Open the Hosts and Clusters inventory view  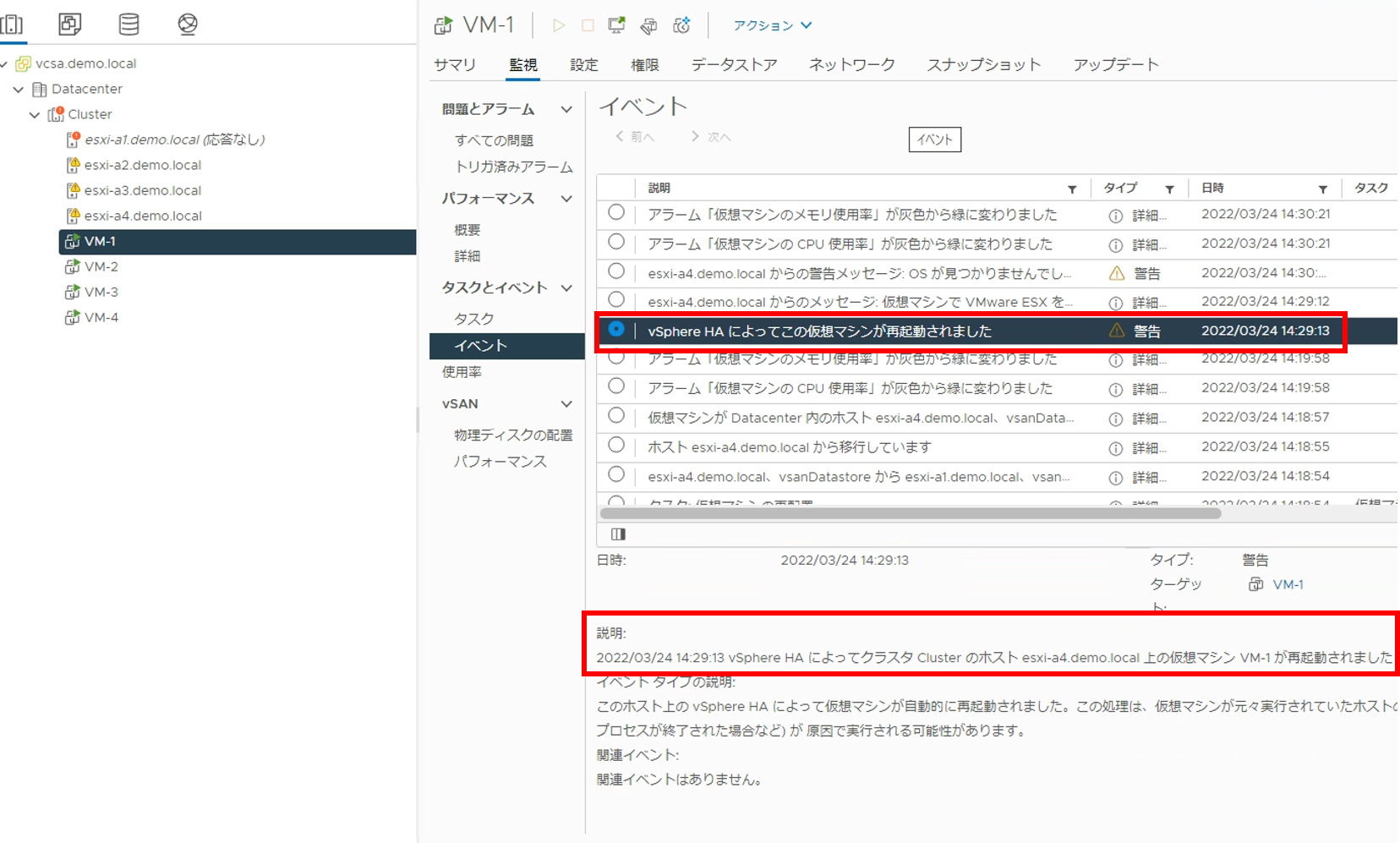click(12, 24)
